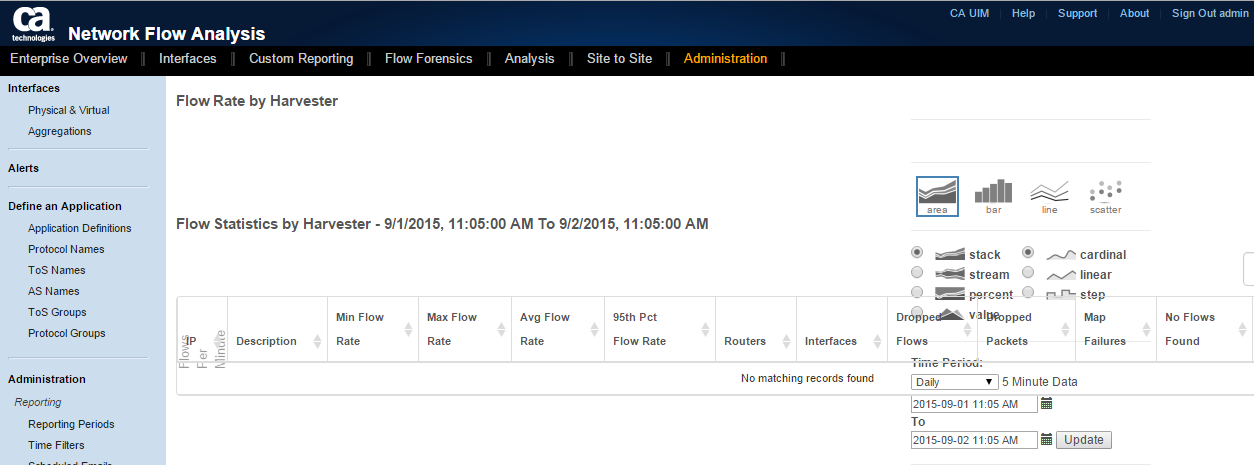
Task: Sign out of the admin account
Action: (x=1210, y=13)
